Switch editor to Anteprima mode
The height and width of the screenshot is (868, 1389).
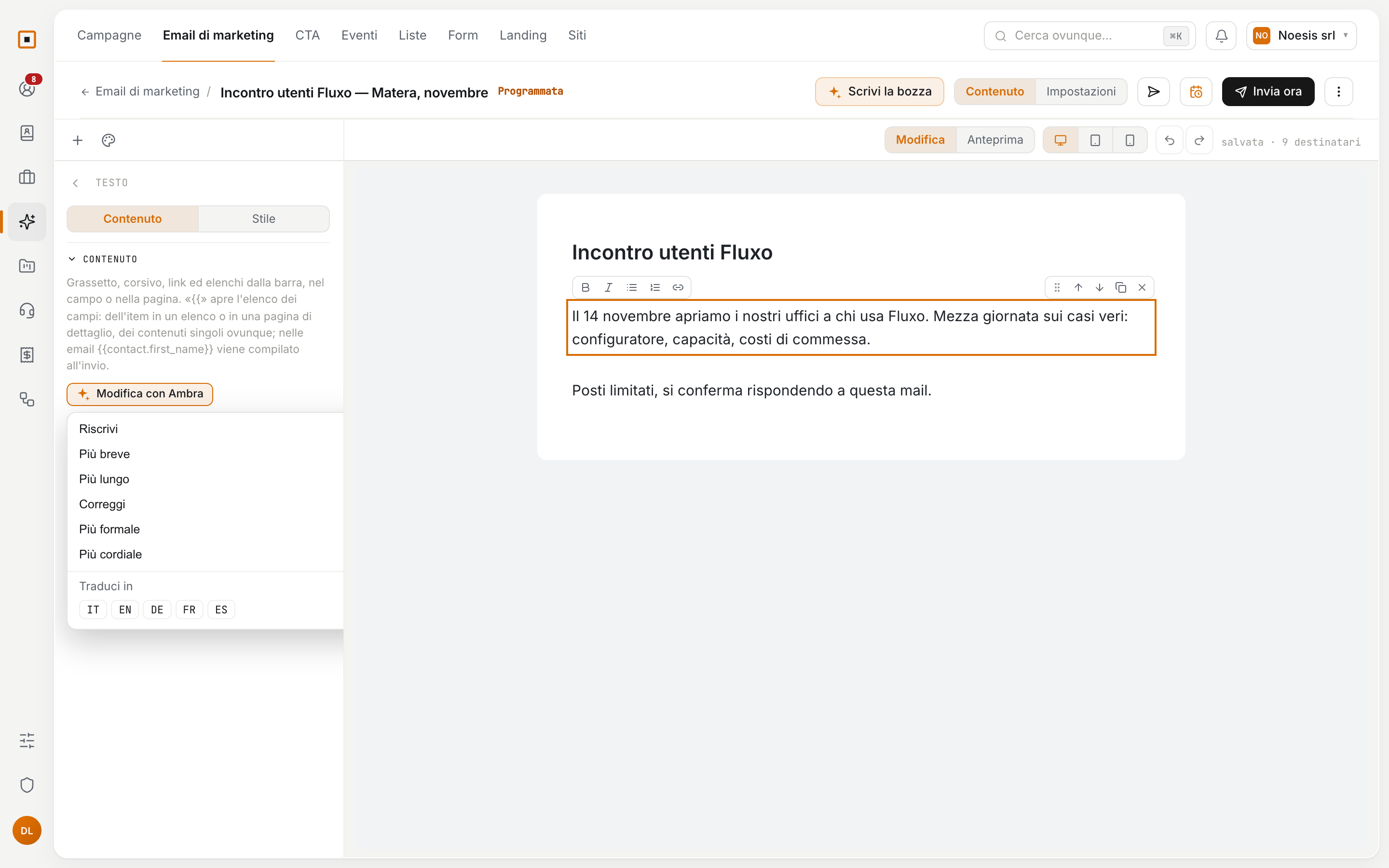click(x=994, y=140)
